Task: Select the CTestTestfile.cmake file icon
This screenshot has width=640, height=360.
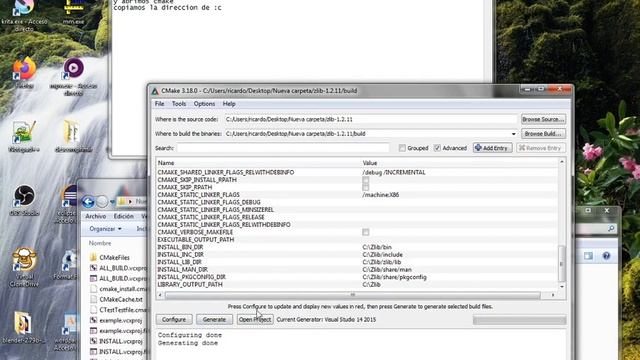Action: coord(93,310)
